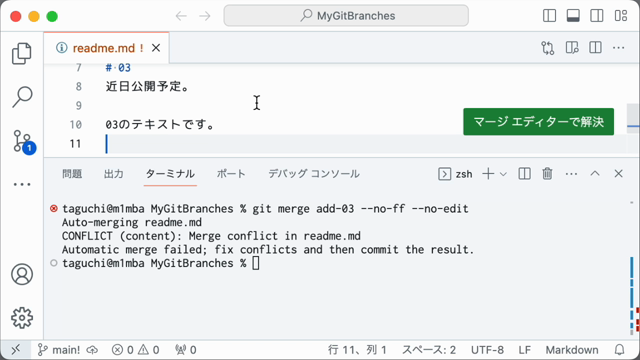
Task: Open notifications bell icon
Action: coord(620,350)
